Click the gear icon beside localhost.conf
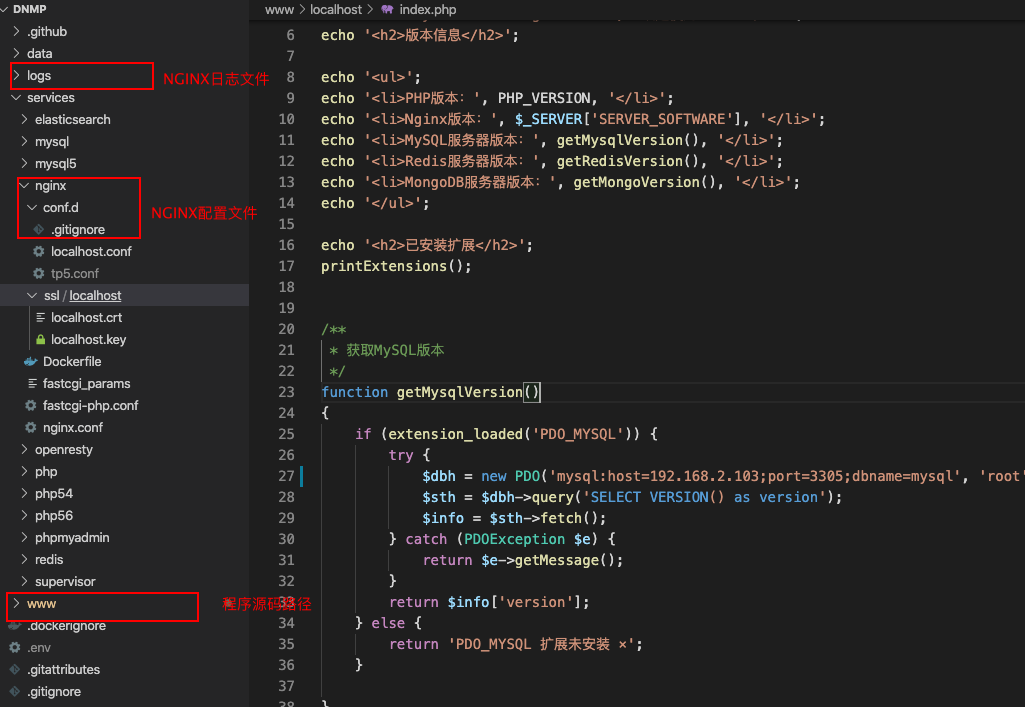Viewport: 1025px width, 707px height. click(x=39, y=252)
